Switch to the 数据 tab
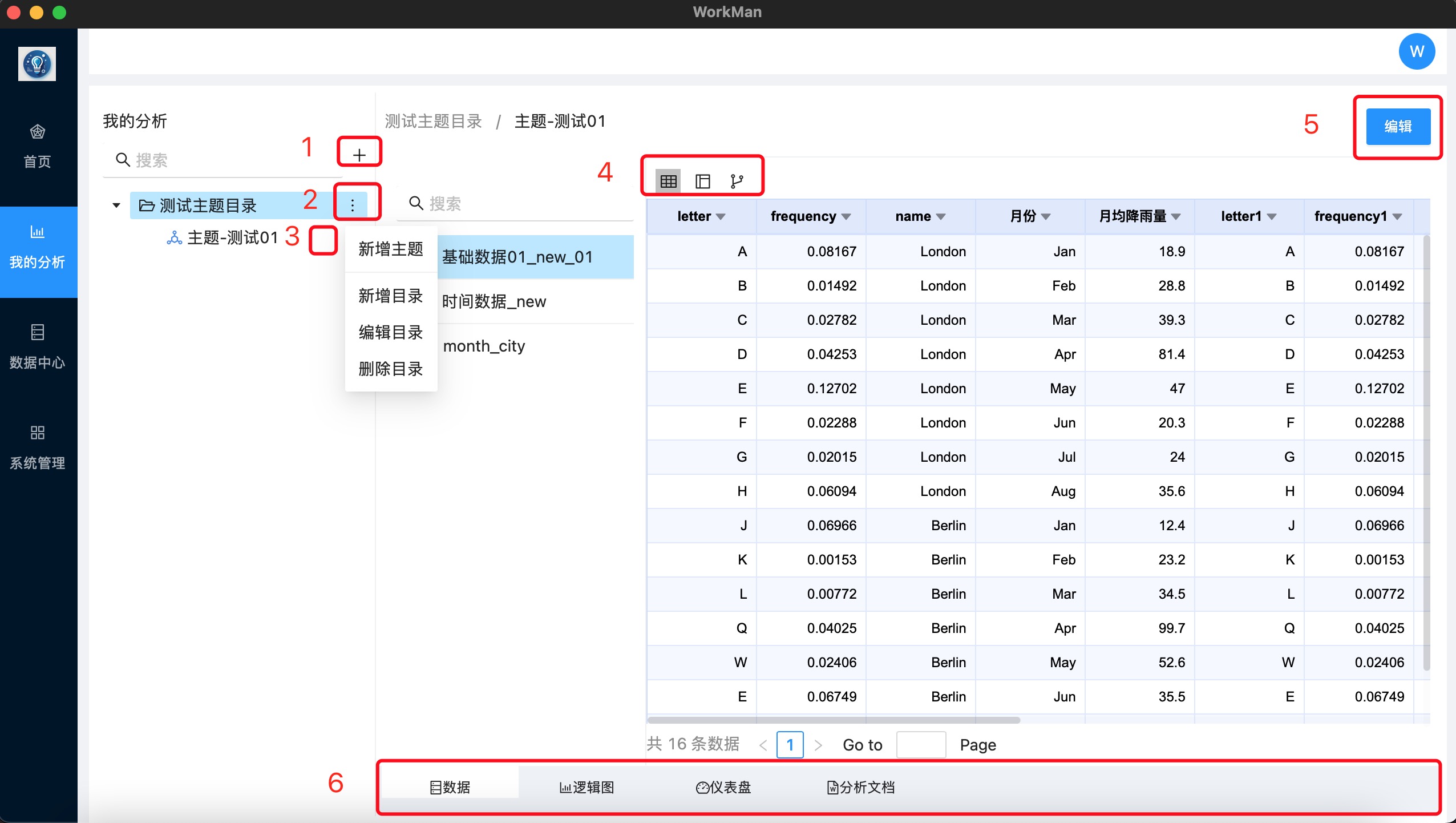Image resolution: width=1456 pixels, height=823 pixels. (450, 787)
